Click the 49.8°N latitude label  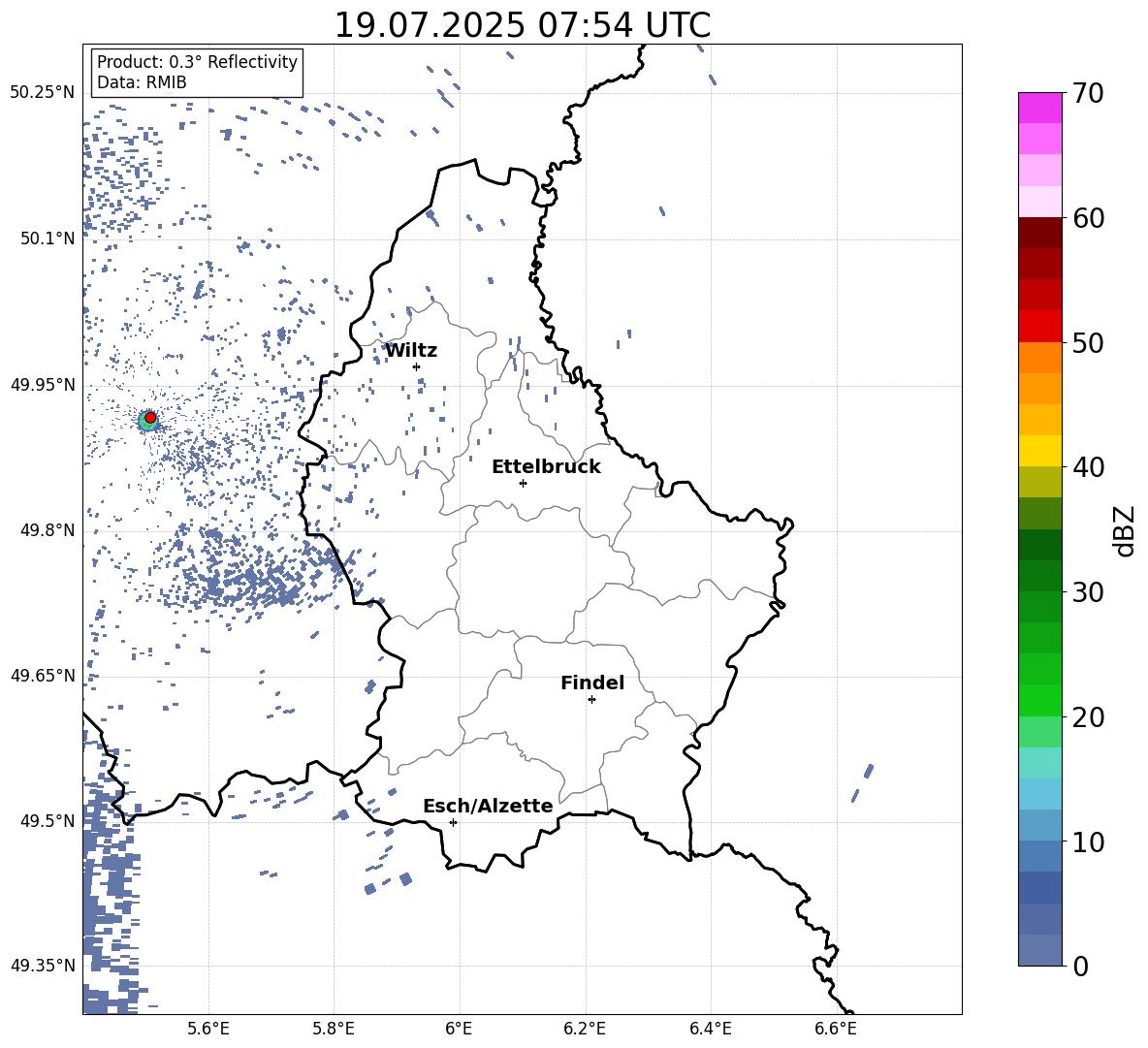point(48,530)
